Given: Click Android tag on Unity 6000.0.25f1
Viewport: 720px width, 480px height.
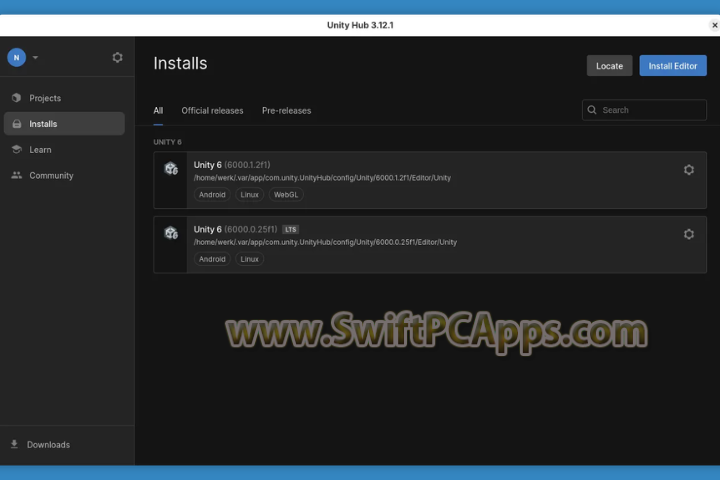Looking at the screenshot, I should click(212, 259).
